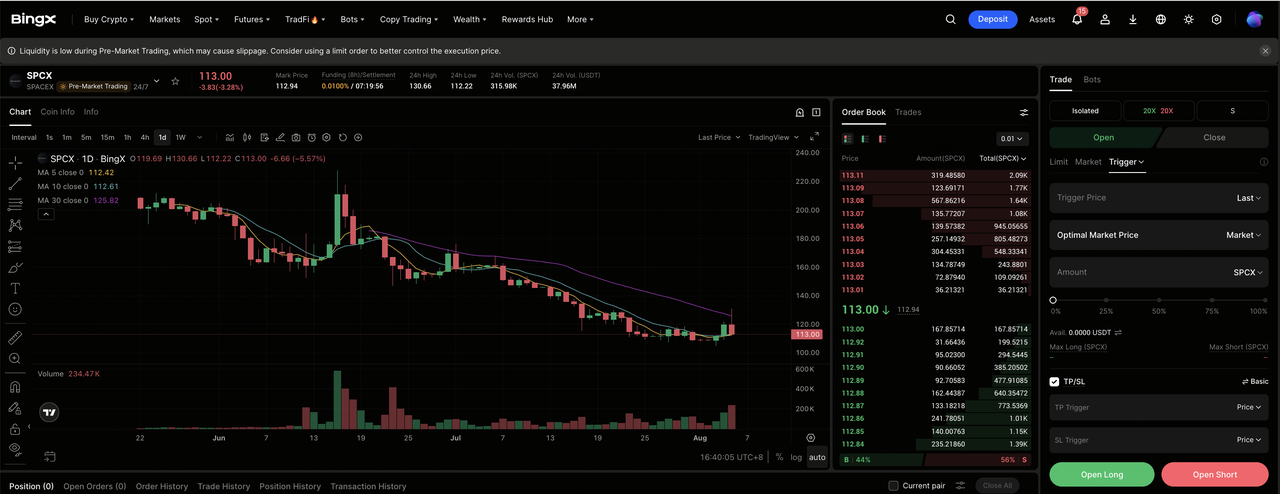1280x494 pixels.
Task: Click the TradingView logo badge
Action: point(49,411)
